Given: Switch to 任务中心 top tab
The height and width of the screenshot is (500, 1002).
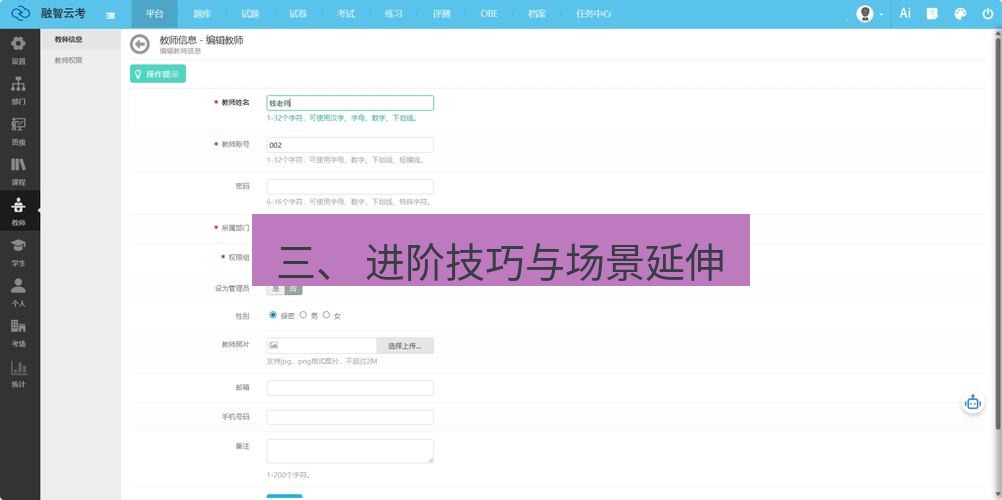Looking at the screenshot, I should (x=593, y=14).
